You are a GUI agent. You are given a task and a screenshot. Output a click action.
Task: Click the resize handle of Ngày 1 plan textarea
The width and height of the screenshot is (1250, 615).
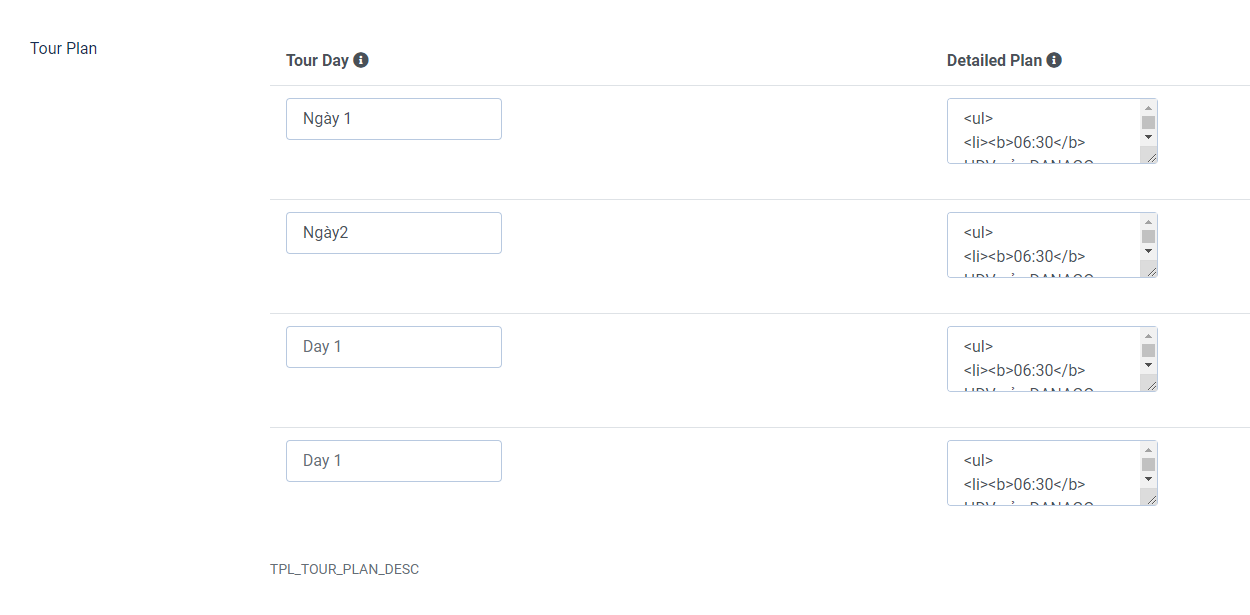tap(1150, 157)
